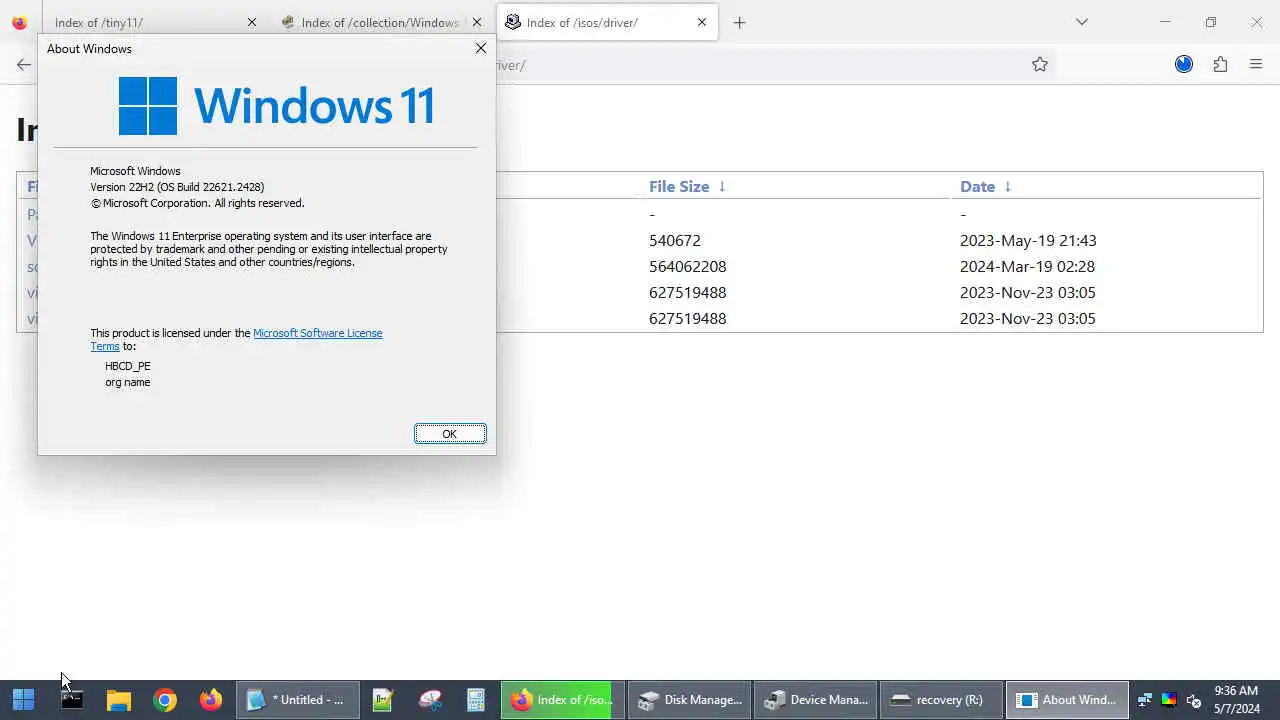Click OK in About Windows dialog
1280x720 pixels.
click(450, 433)
